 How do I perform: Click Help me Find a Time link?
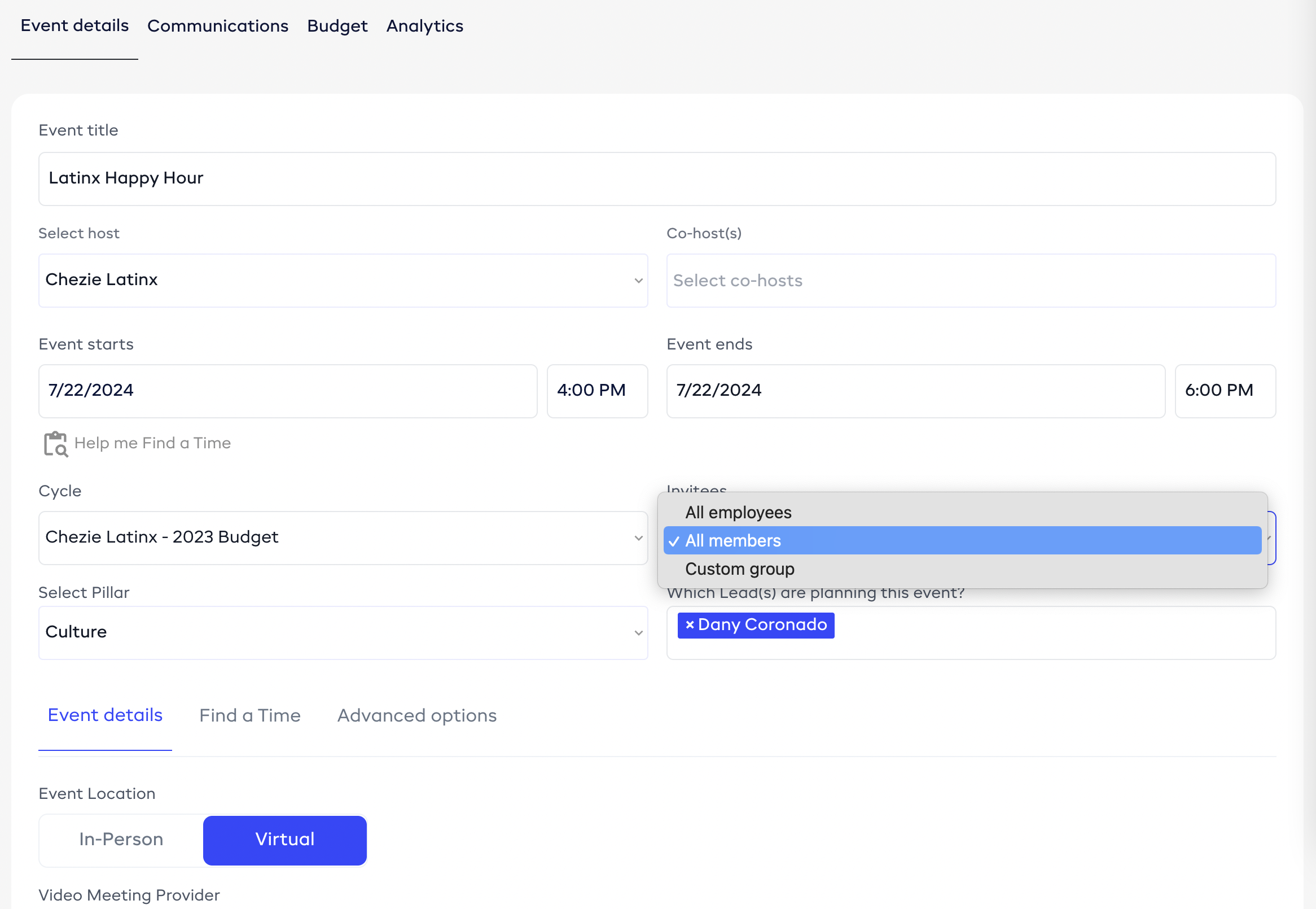152,443
